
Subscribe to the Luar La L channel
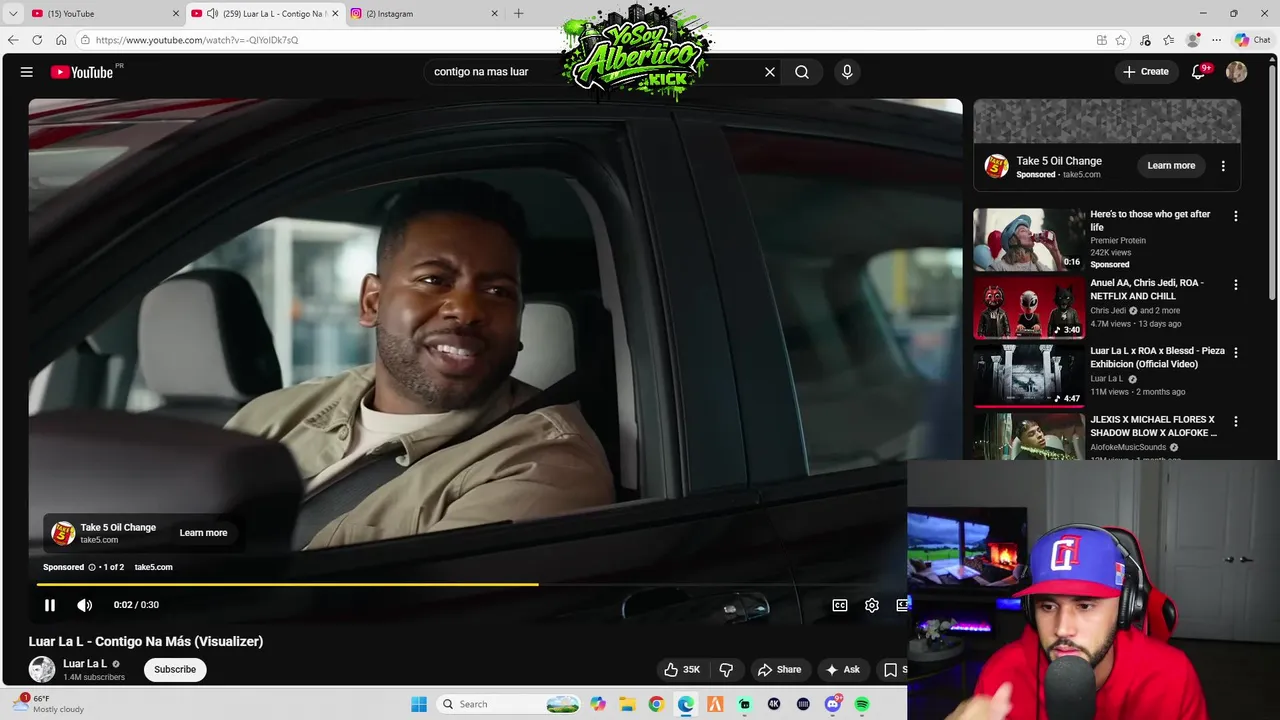[x=175, y=670]
